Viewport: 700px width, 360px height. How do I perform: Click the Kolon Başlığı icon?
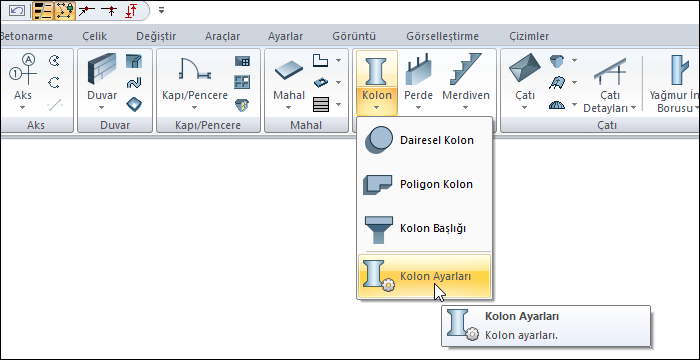(379, 230)
